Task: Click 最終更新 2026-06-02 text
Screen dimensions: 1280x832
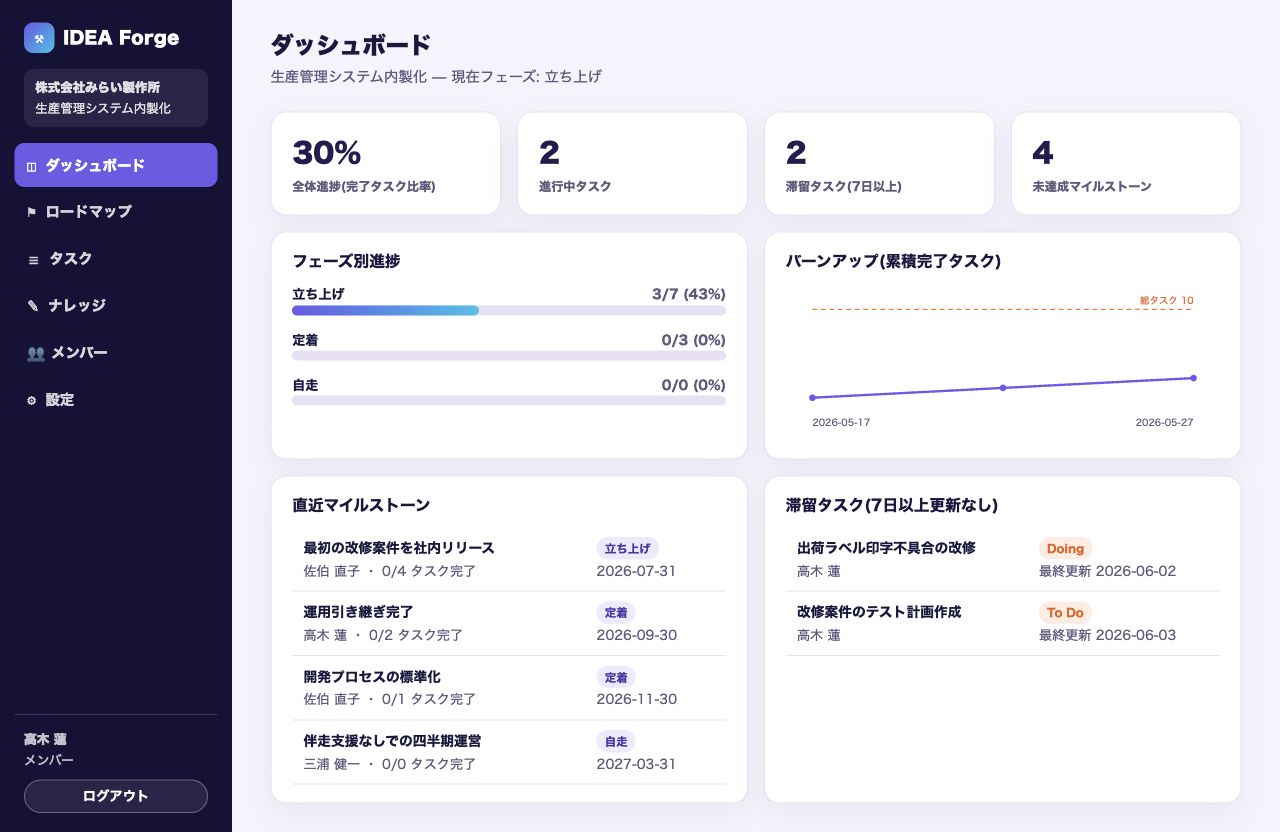Action: point(1107,571)
